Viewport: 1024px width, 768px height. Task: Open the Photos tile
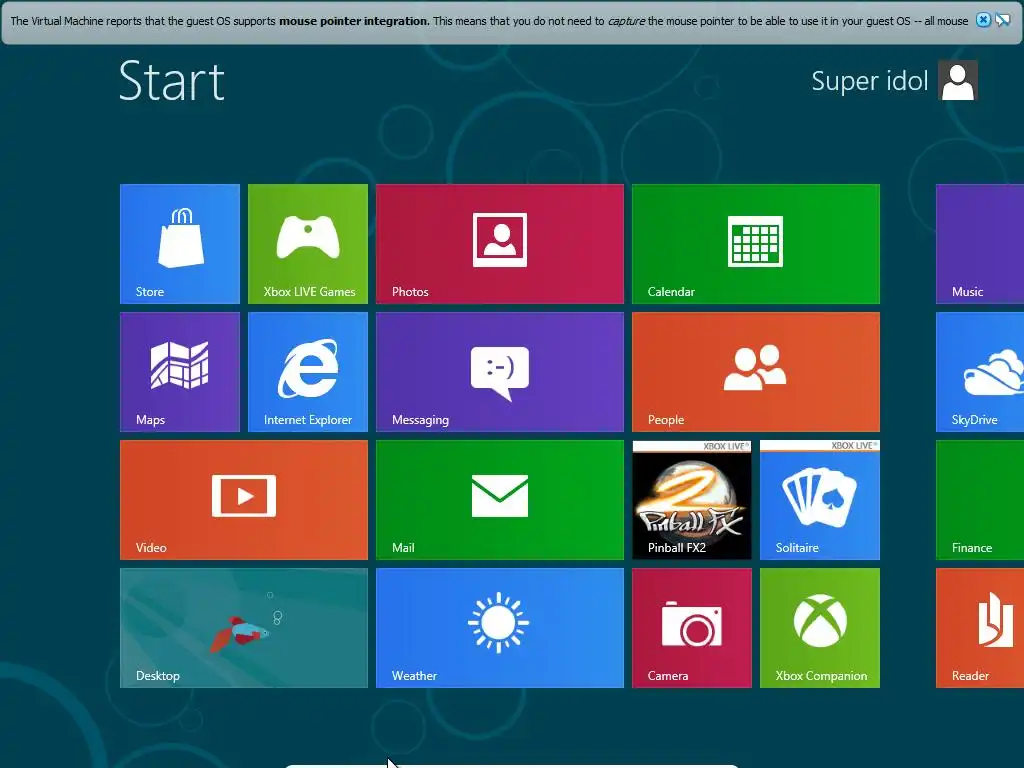500,244
